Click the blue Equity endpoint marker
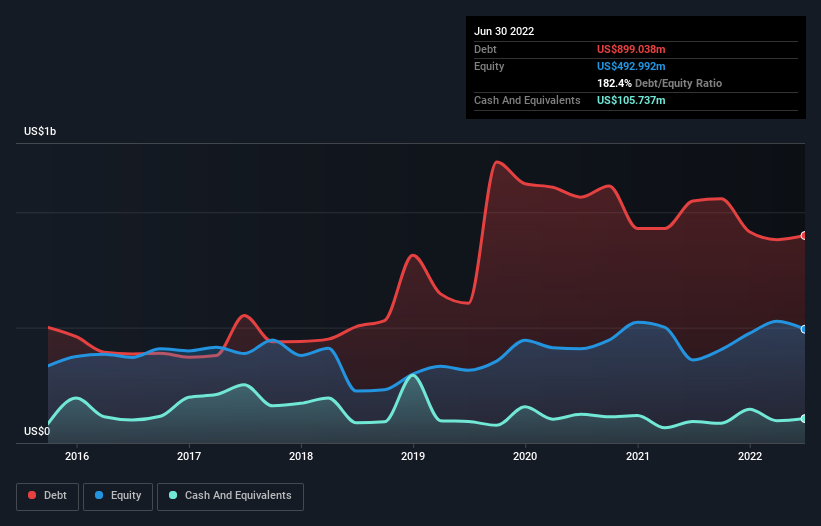 pyautogui.click(x=804, y=329)
